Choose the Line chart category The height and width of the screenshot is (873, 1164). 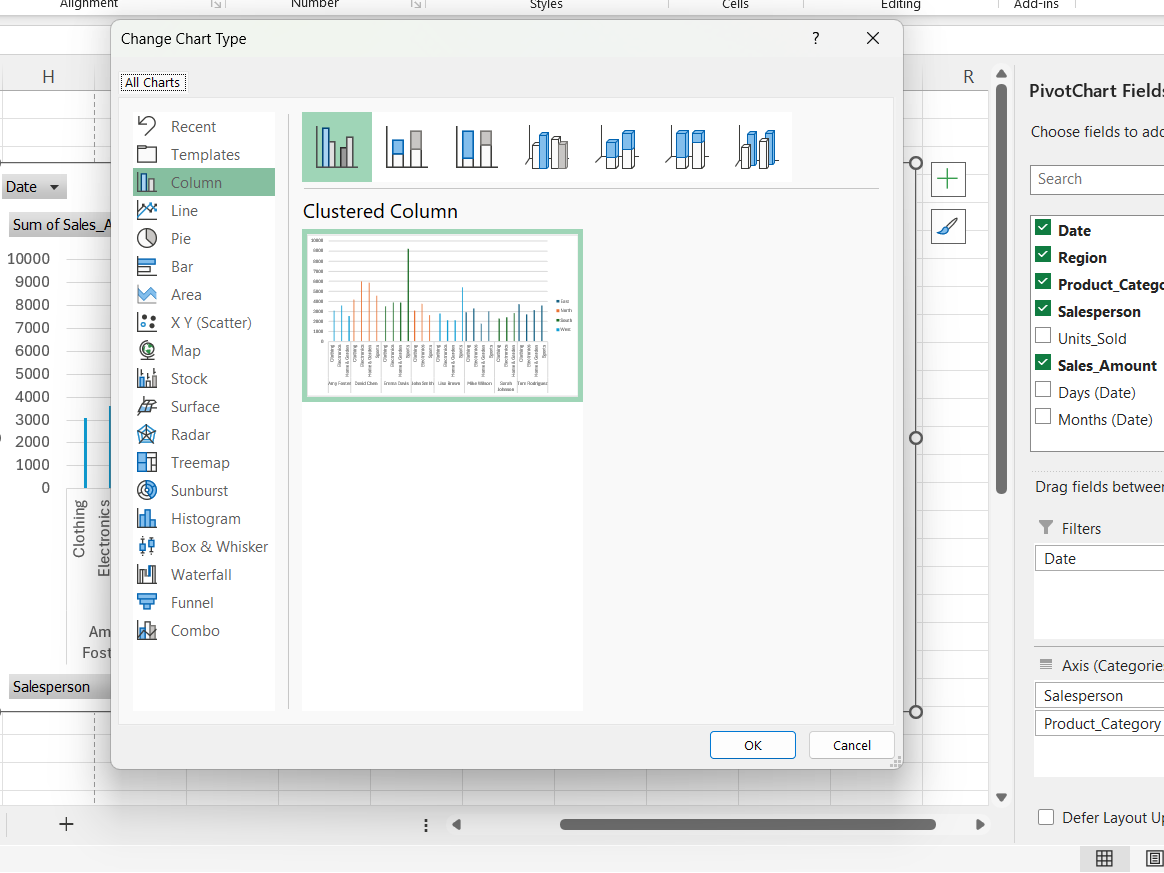point(203,211)
